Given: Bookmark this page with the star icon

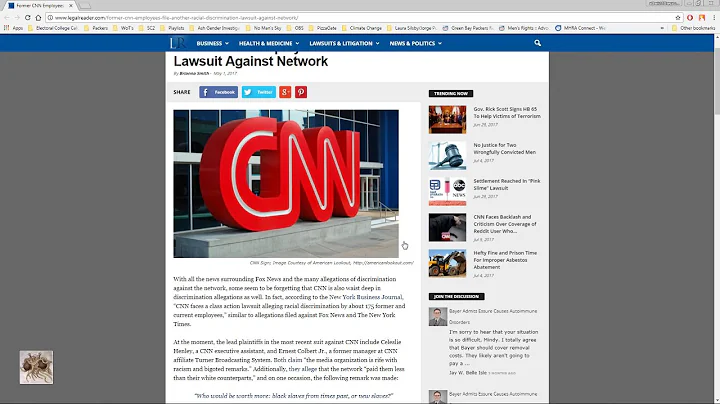Looking at the screenshot, I should pos(678,17).
